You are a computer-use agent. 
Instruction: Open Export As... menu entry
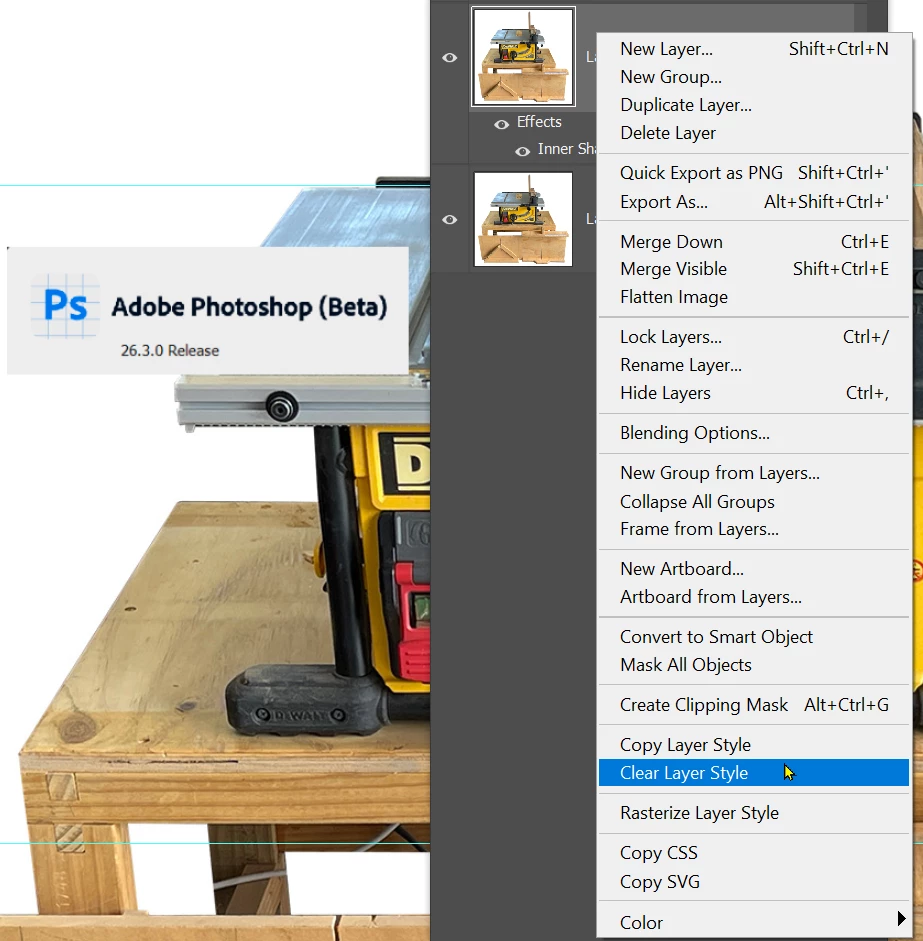tap(753, 202)
